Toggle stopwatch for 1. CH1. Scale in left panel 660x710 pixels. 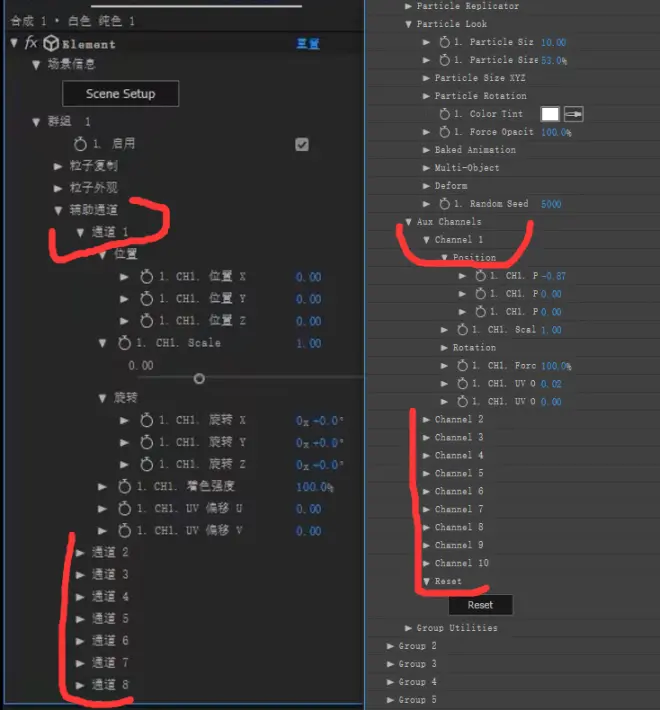tap(124, 343)
